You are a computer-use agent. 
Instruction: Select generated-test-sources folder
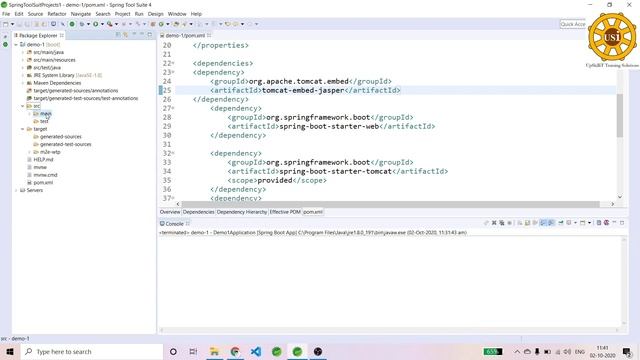click(65, 144)
